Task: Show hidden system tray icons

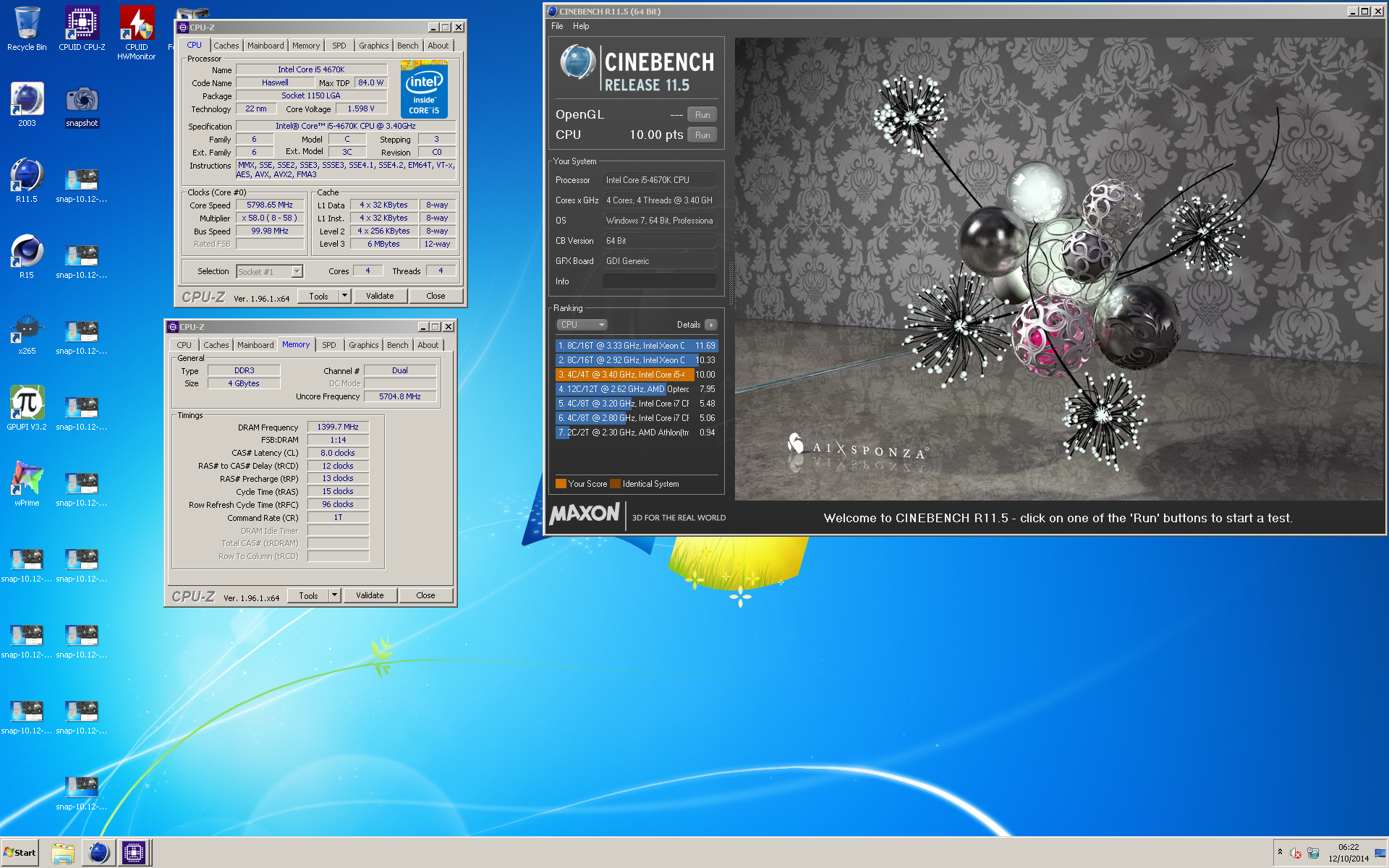Action: click(x=1280, y=852)
